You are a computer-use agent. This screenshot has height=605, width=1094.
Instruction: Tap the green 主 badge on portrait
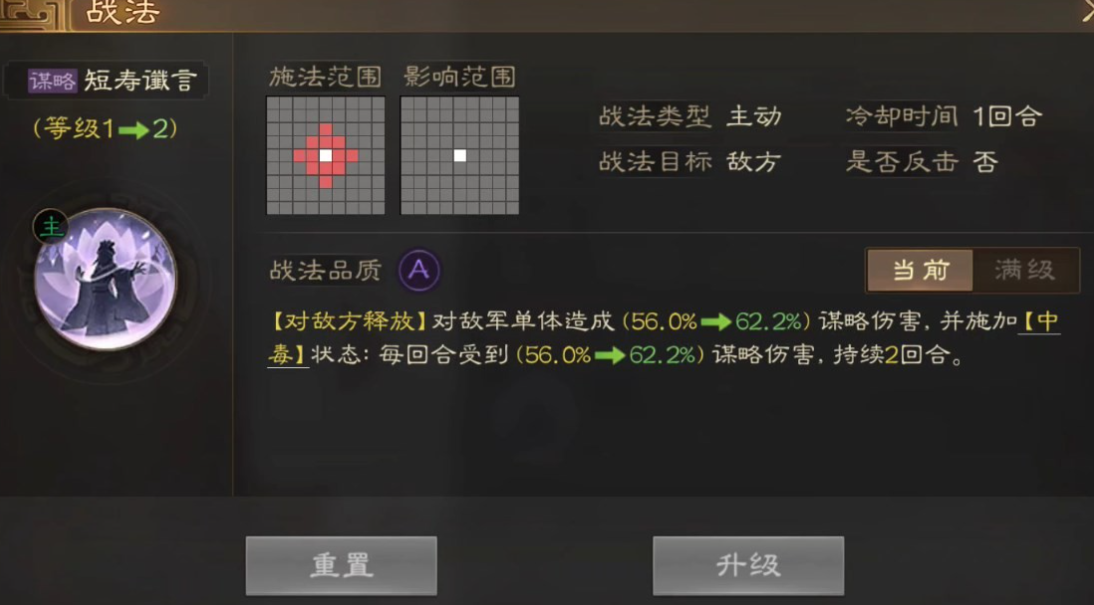[50, 227]
